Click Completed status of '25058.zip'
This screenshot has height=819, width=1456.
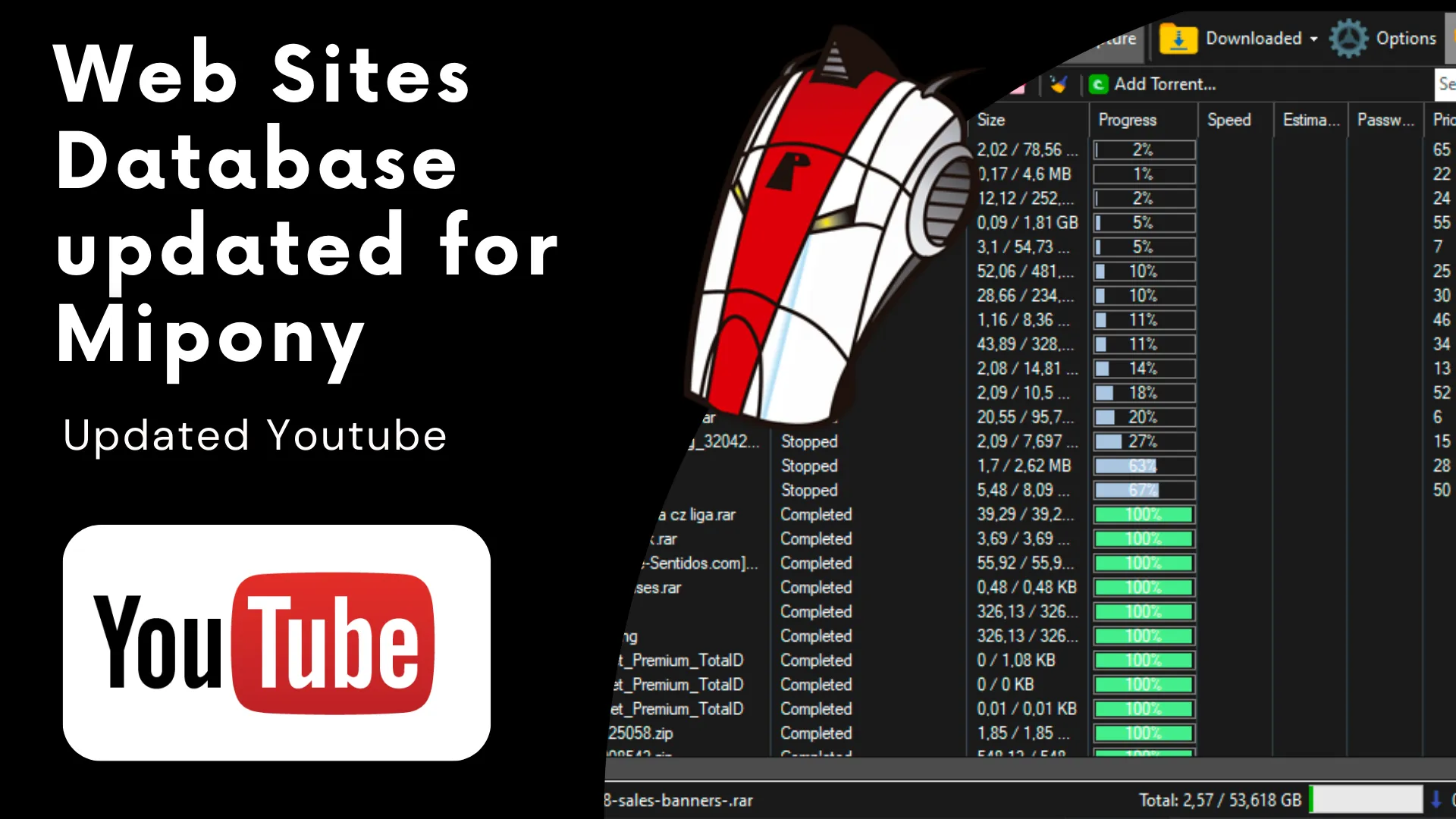(x=816, y=733)
